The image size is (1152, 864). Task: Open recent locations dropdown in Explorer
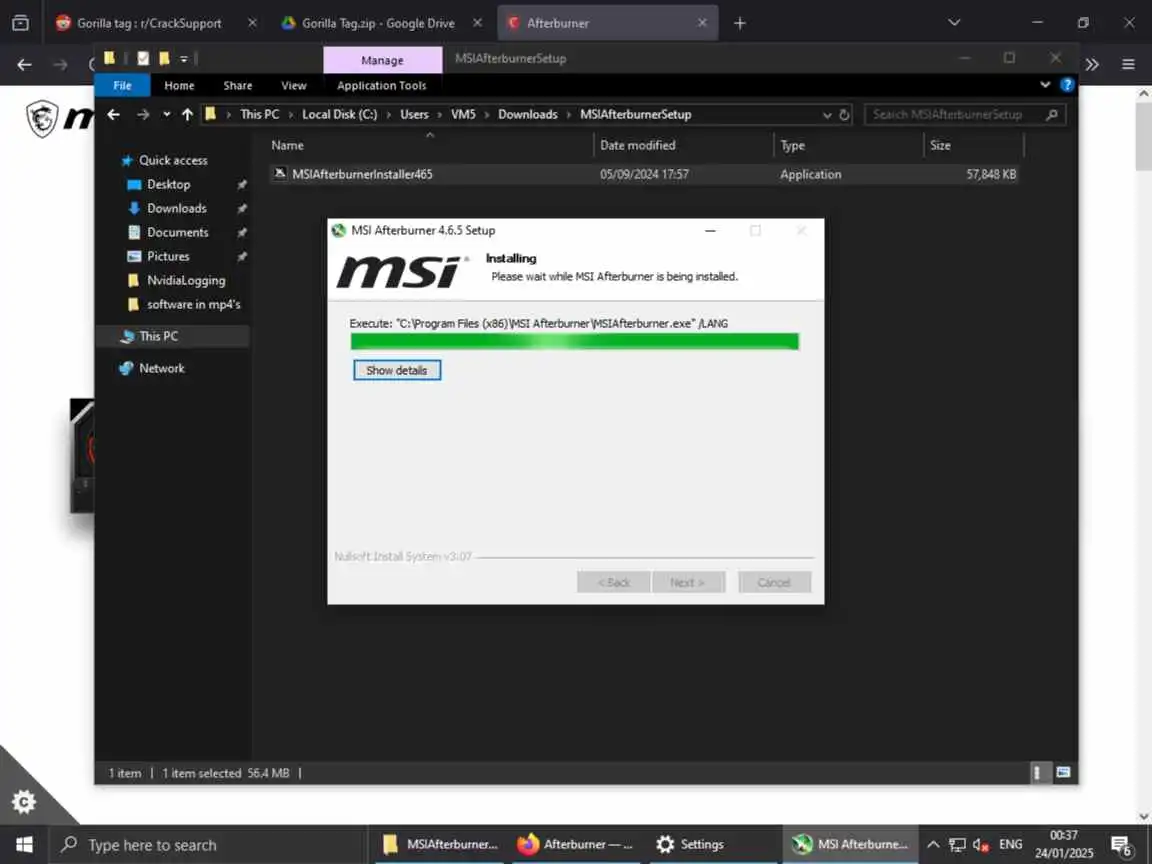click(167, 115)
